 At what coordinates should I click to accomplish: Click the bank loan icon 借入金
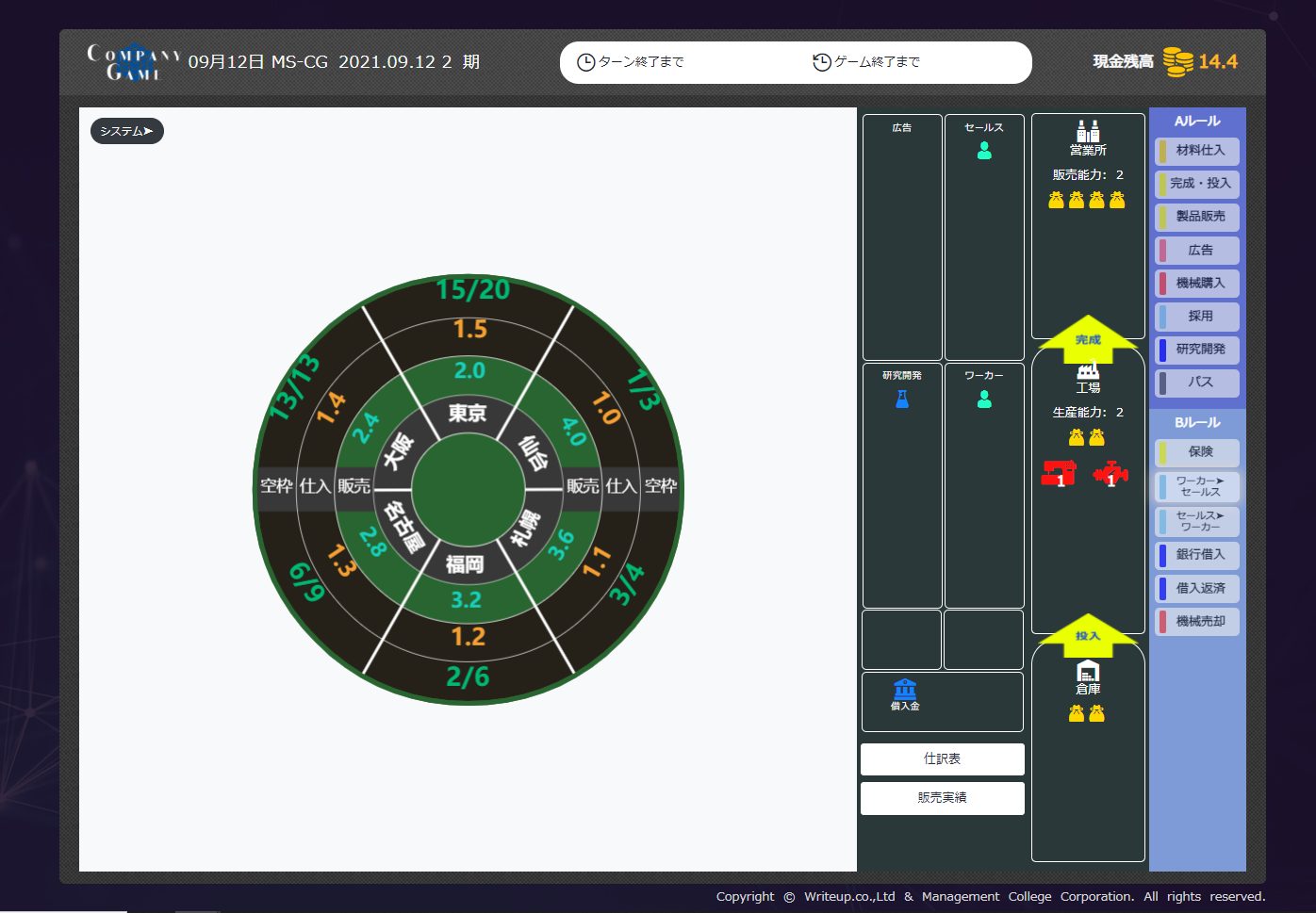pos(904,689)
